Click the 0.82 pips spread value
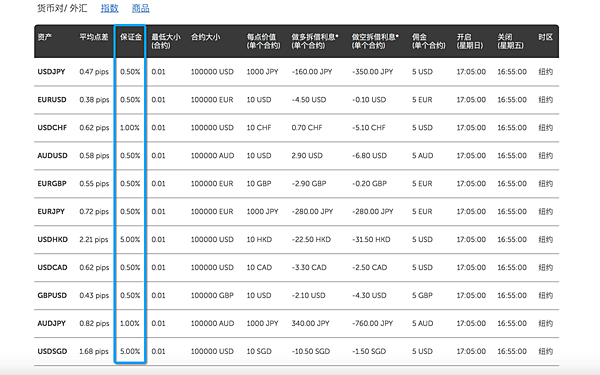The height and width of the screenshot is (375, 600). click(x=94, y=323)
